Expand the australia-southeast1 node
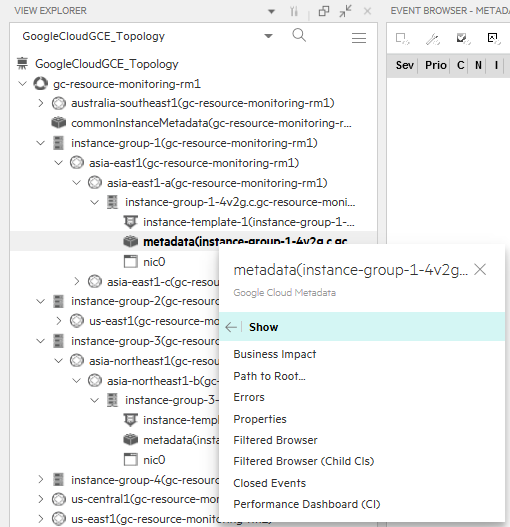Image resolution: width=510 pixels, height=527 pixels. [x=41, y=103]
